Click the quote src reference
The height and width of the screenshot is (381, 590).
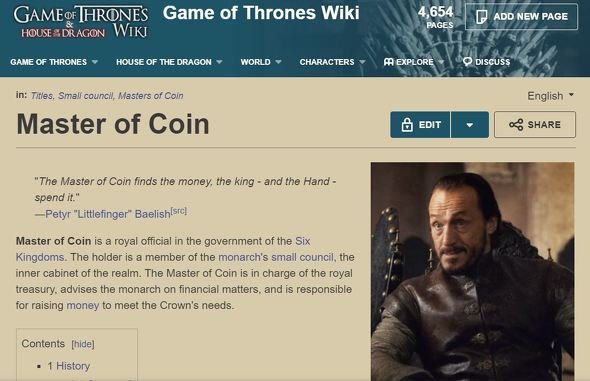coord(179,211)
